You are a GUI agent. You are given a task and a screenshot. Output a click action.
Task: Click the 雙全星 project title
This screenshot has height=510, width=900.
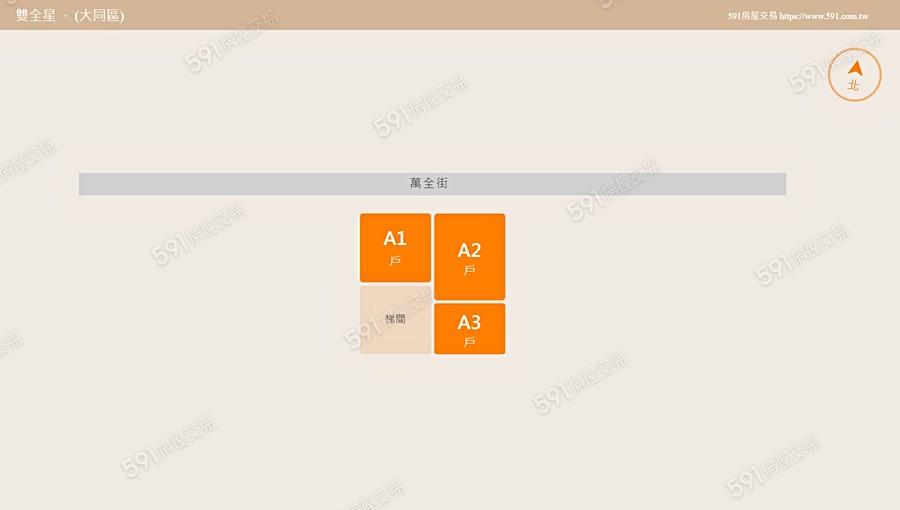coord(36,15)
